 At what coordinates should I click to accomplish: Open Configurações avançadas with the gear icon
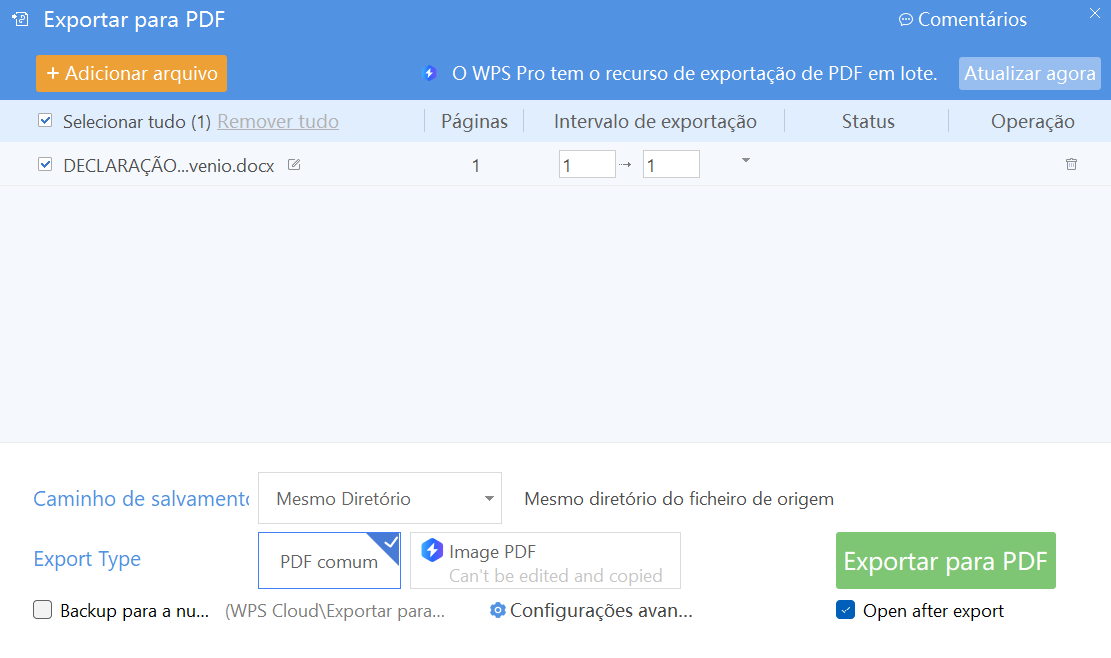point(497,610)
